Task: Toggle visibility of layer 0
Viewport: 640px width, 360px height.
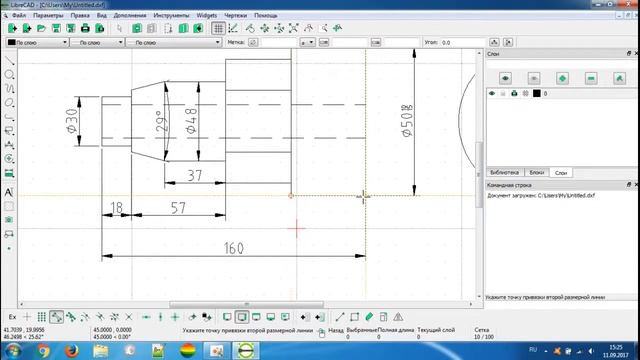Action: [492, 93]
